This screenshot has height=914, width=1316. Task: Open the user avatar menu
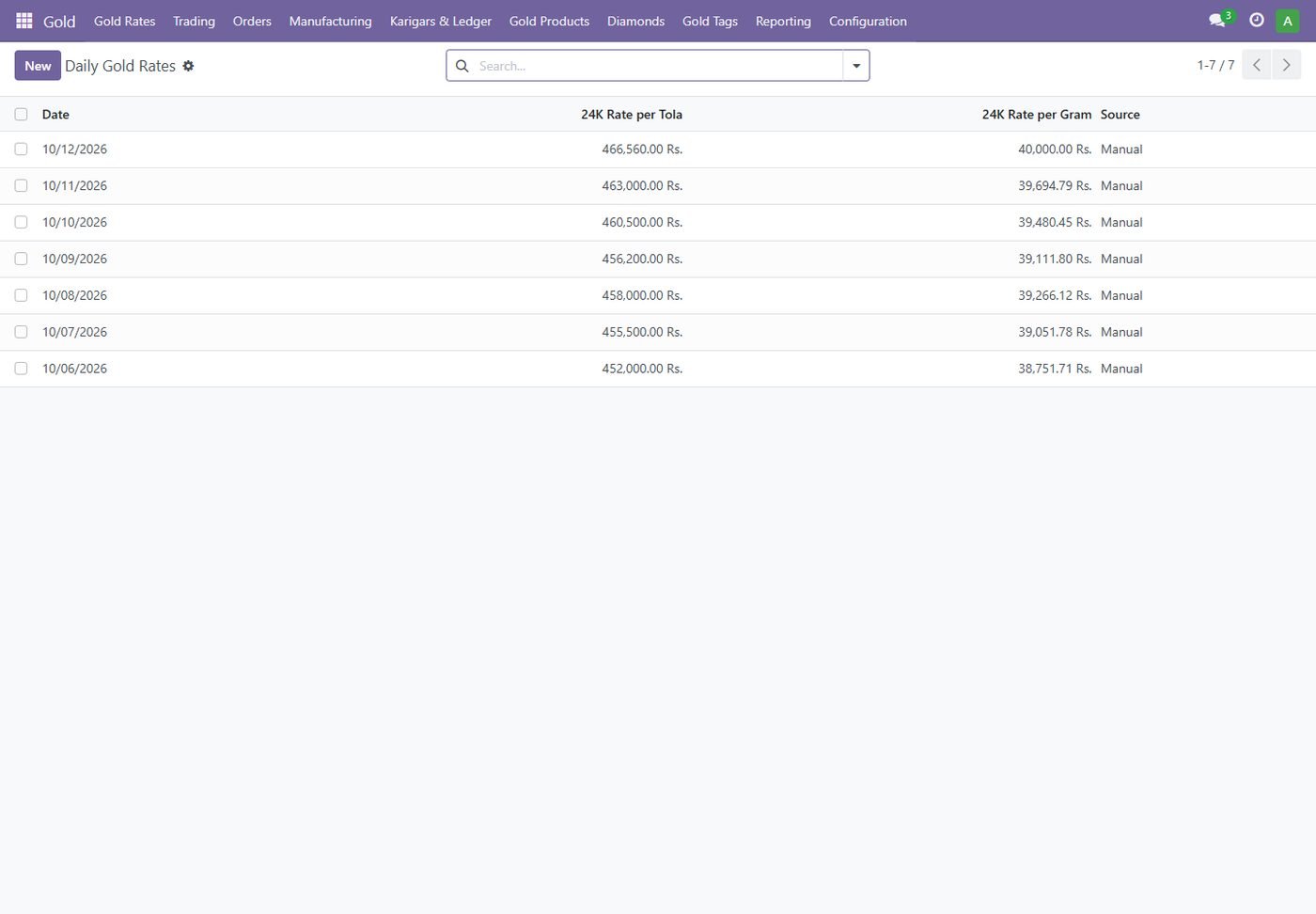[1288, 21]
